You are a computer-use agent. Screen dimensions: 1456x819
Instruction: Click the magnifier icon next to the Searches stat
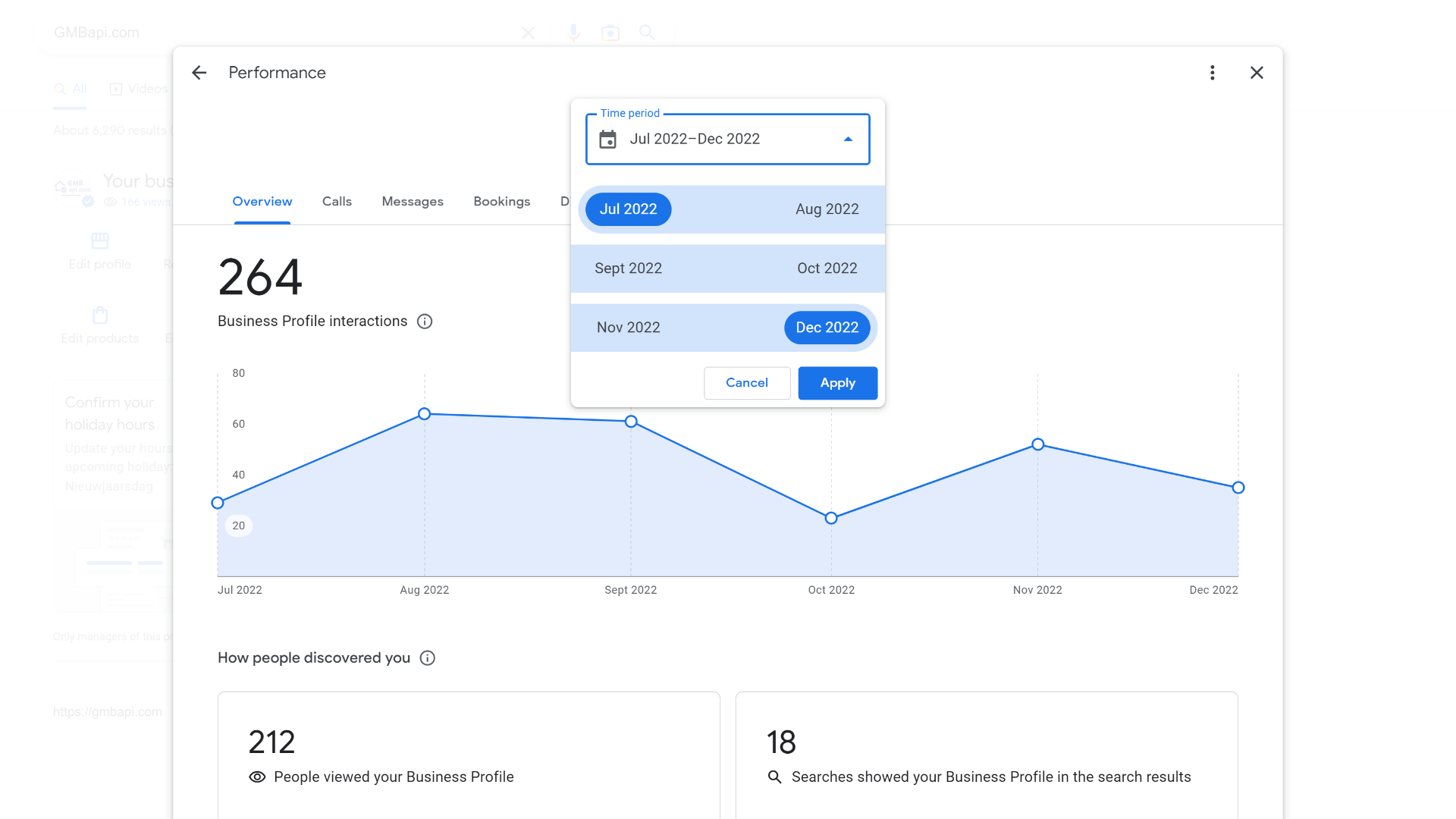[x=773, y=777]
